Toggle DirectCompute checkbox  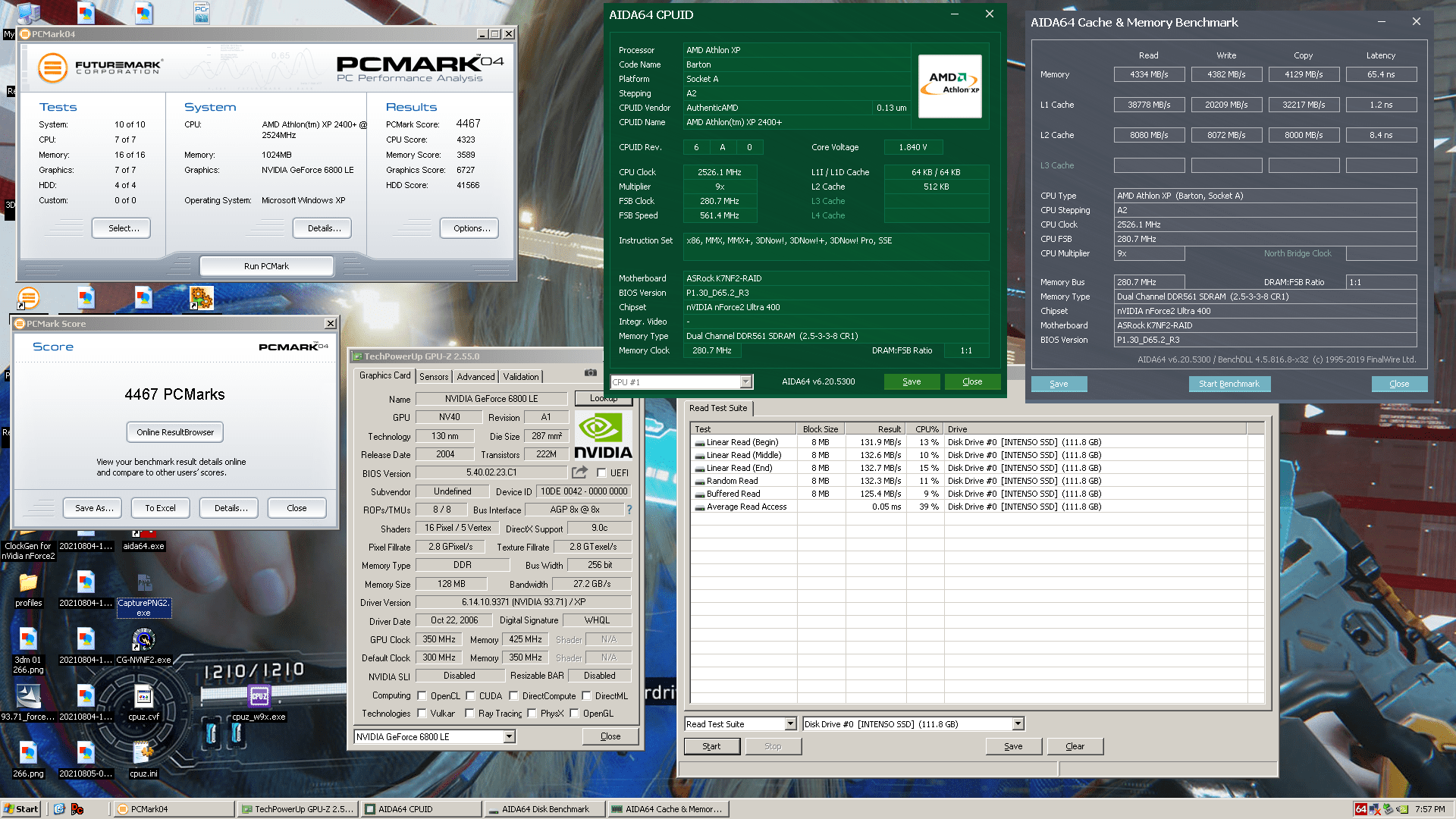click(513, 695)
